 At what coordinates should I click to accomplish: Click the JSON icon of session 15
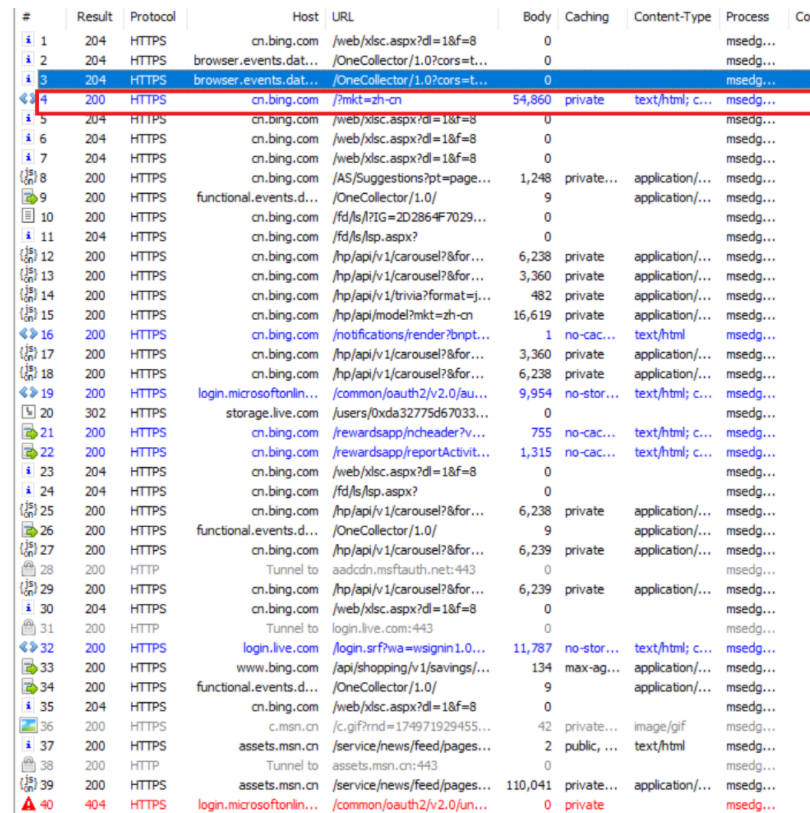[x=28, y=314]
